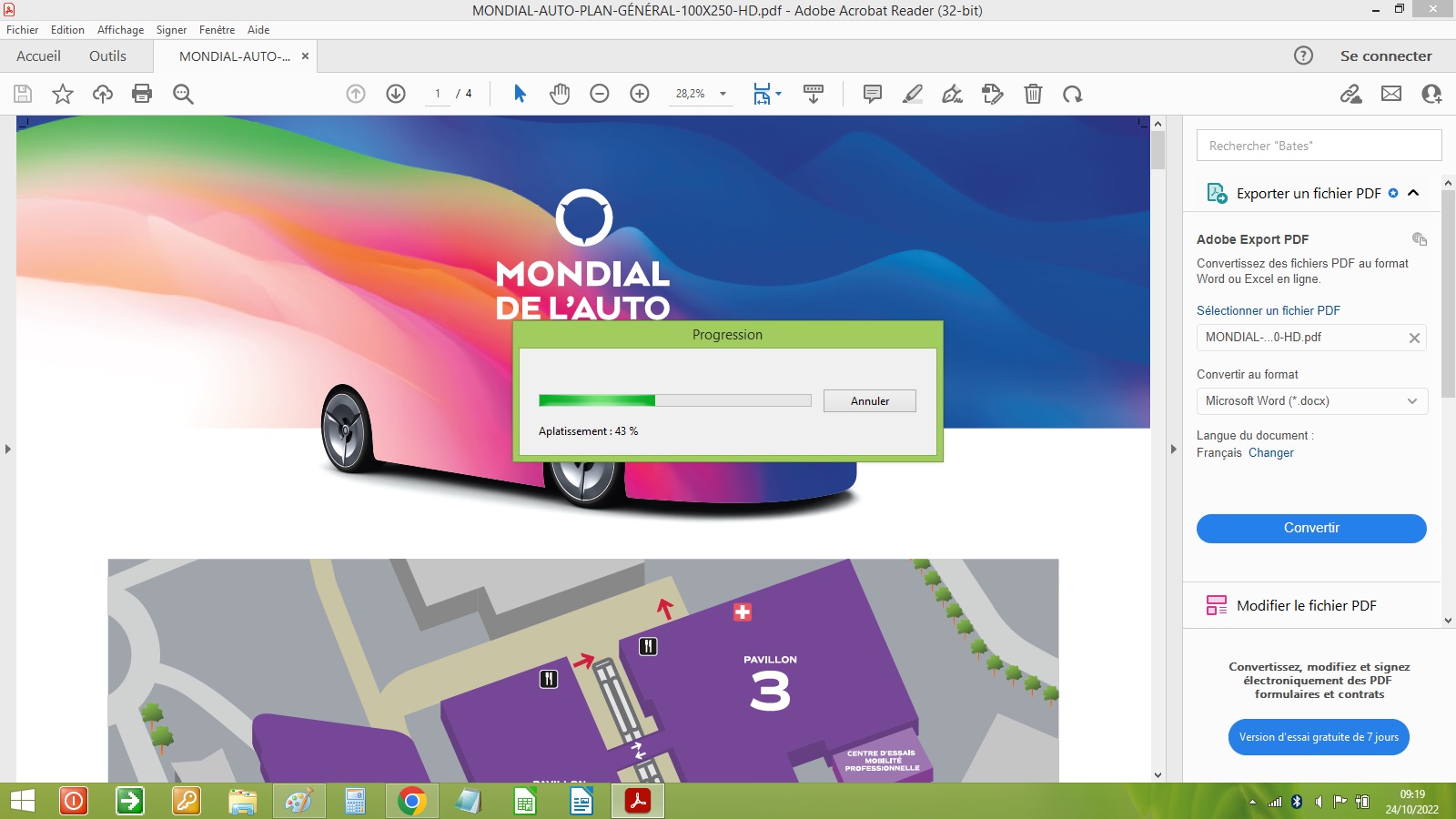The width and height of the screenshot is (1456, 819).
Task: Open the Signer menu
Action: click(171, 30)
